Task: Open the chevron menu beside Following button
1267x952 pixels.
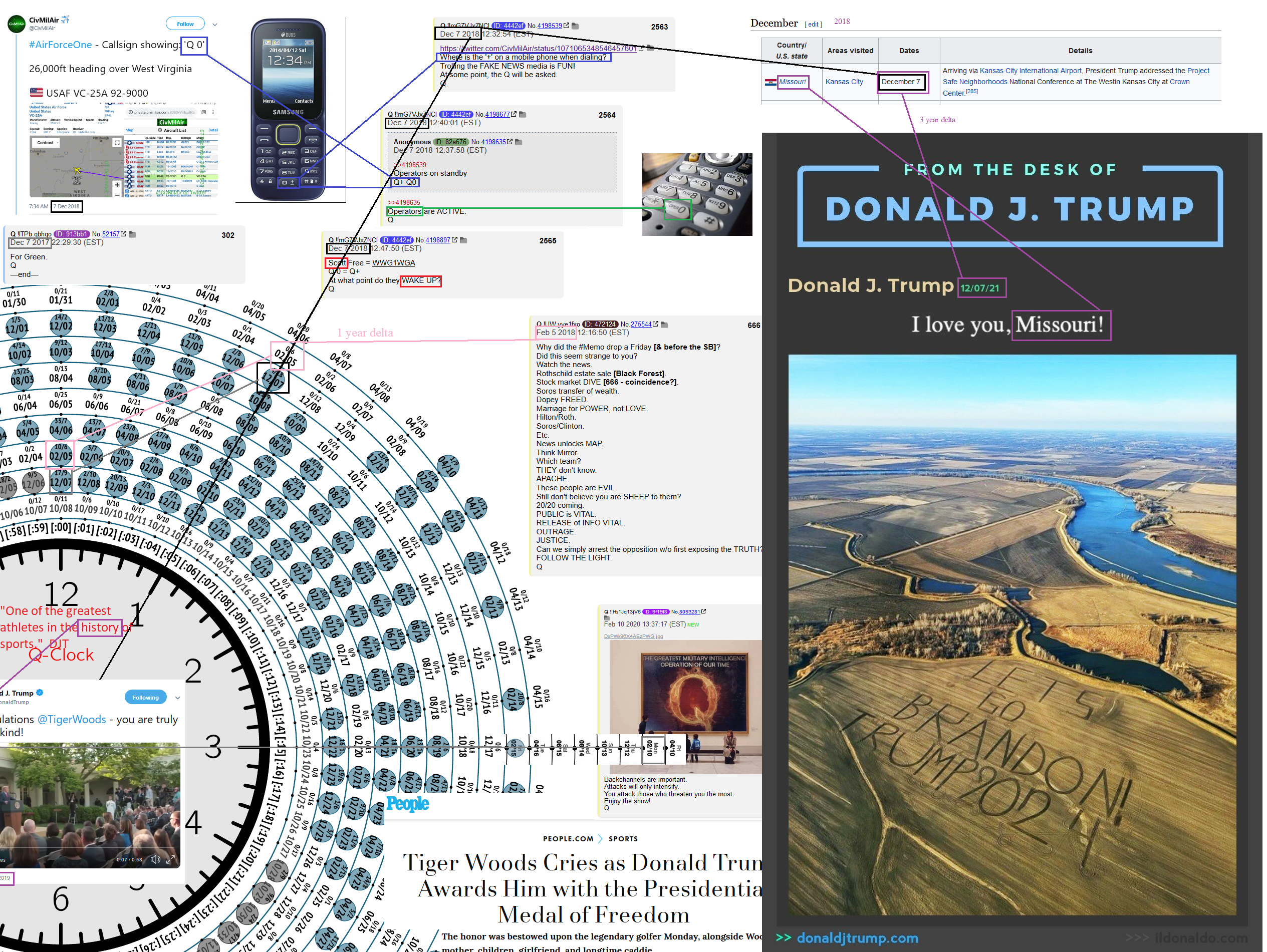Action: tap(177, 698)
